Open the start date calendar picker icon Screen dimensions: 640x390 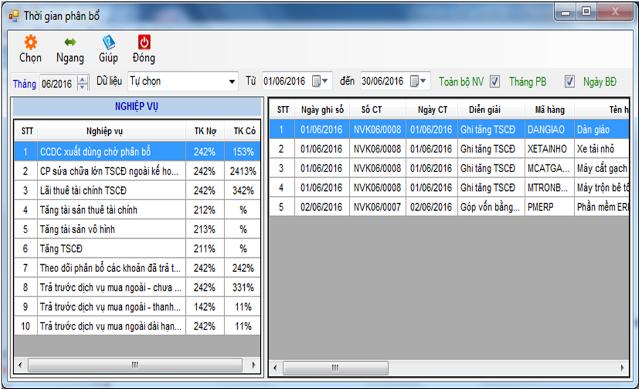point(320,81)
